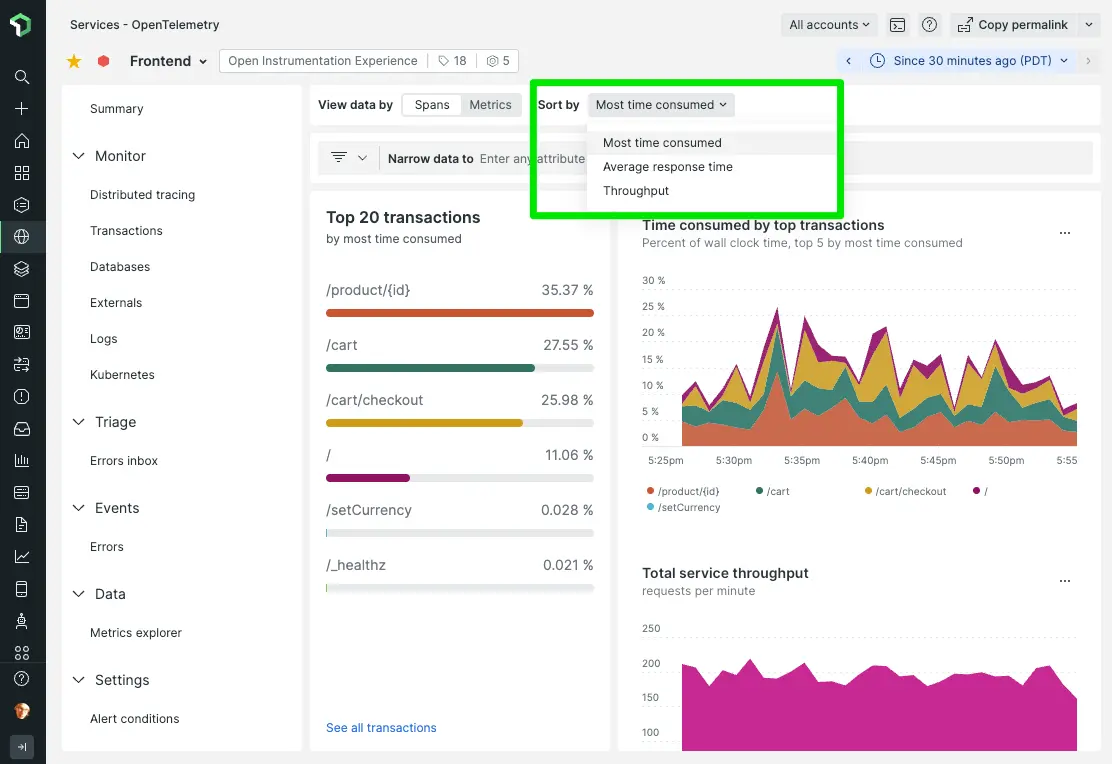Click the New Relic logo

(x=22, y=24)
